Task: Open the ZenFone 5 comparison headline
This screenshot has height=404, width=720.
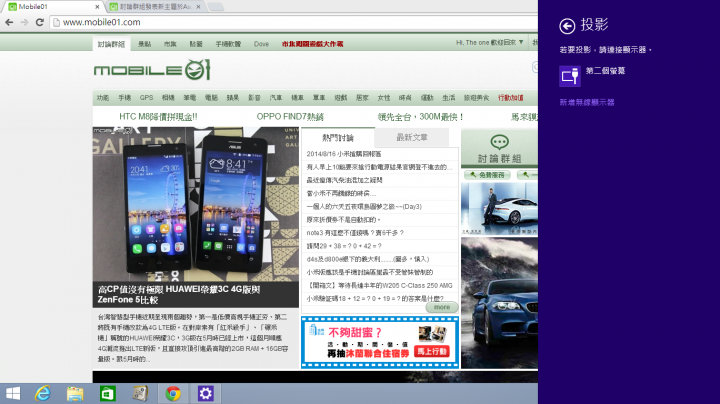Action: click(x=179, y=294)
